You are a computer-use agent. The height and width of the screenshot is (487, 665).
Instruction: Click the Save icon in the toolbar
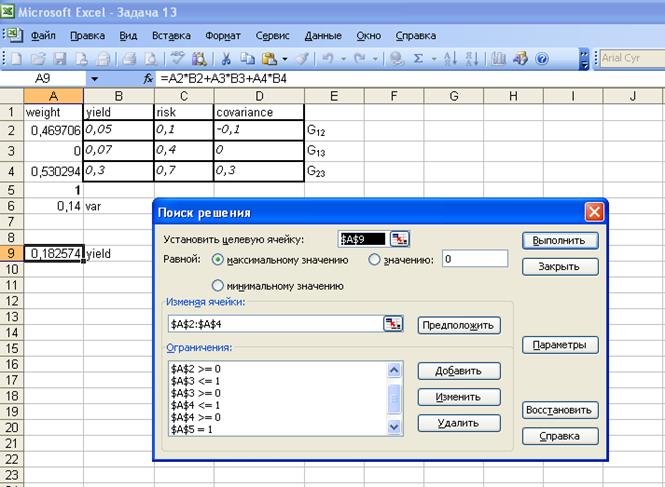[x=58, y=59]
